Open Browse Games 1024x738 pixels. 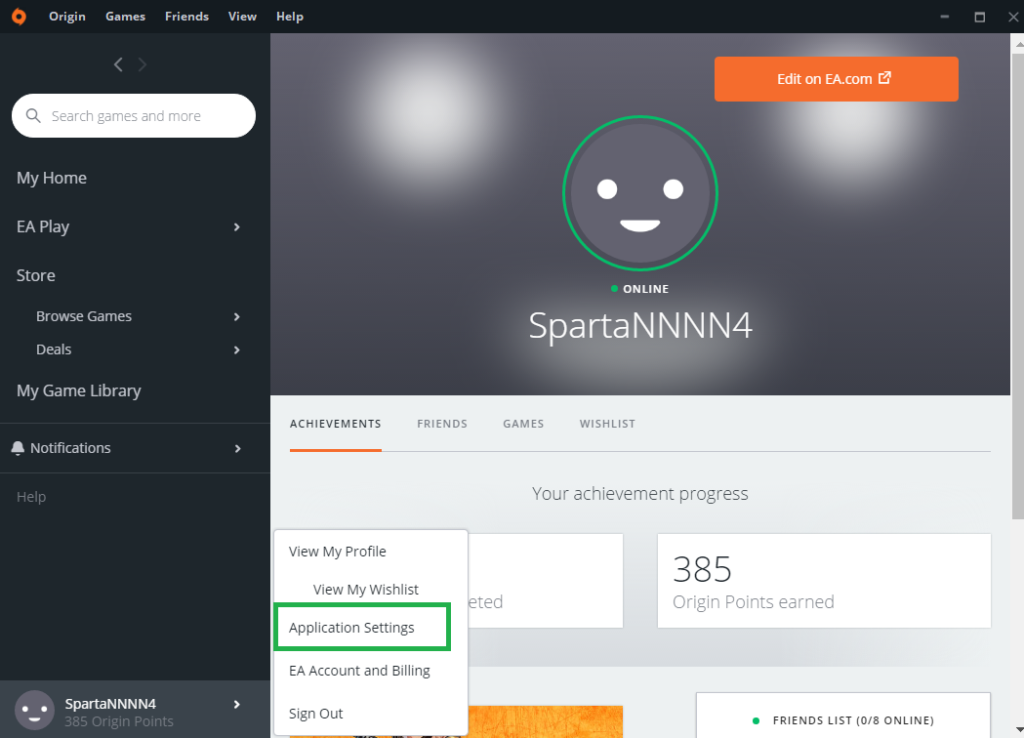(84, 316)
